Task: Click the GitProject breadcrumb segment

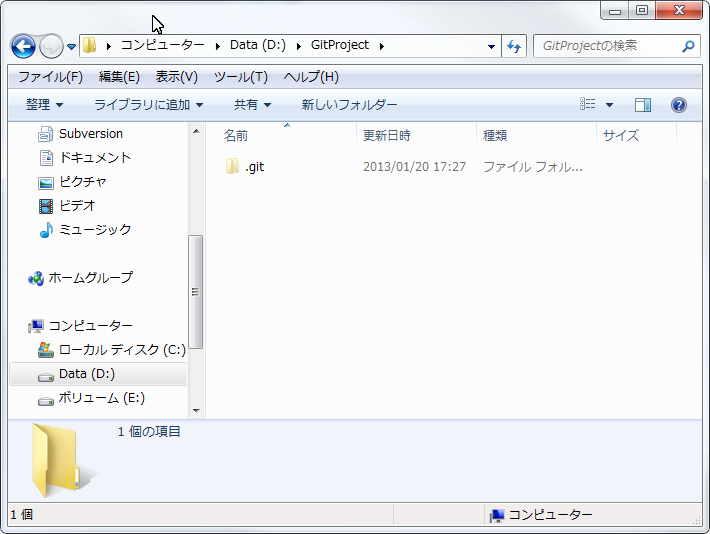Action: [339, 45]
